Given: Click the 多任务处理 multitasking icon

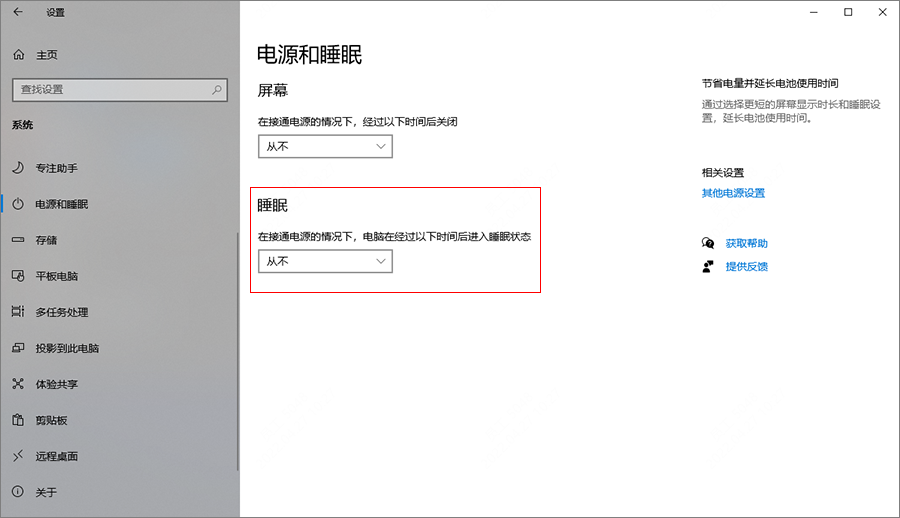Looking at the screenshot, I should point(18,312).
